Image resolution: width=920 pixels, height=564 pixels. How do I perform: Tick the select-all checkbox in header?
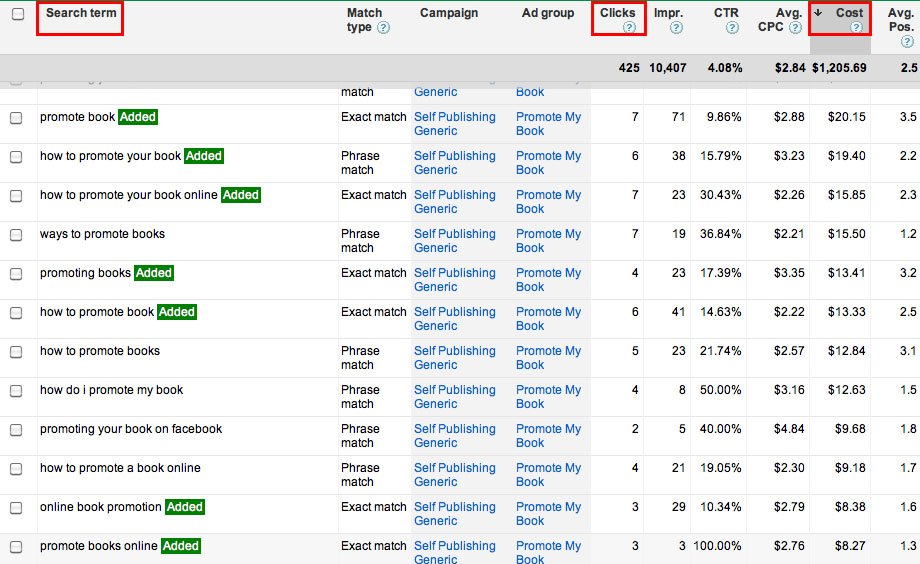(x=18, y=13)
